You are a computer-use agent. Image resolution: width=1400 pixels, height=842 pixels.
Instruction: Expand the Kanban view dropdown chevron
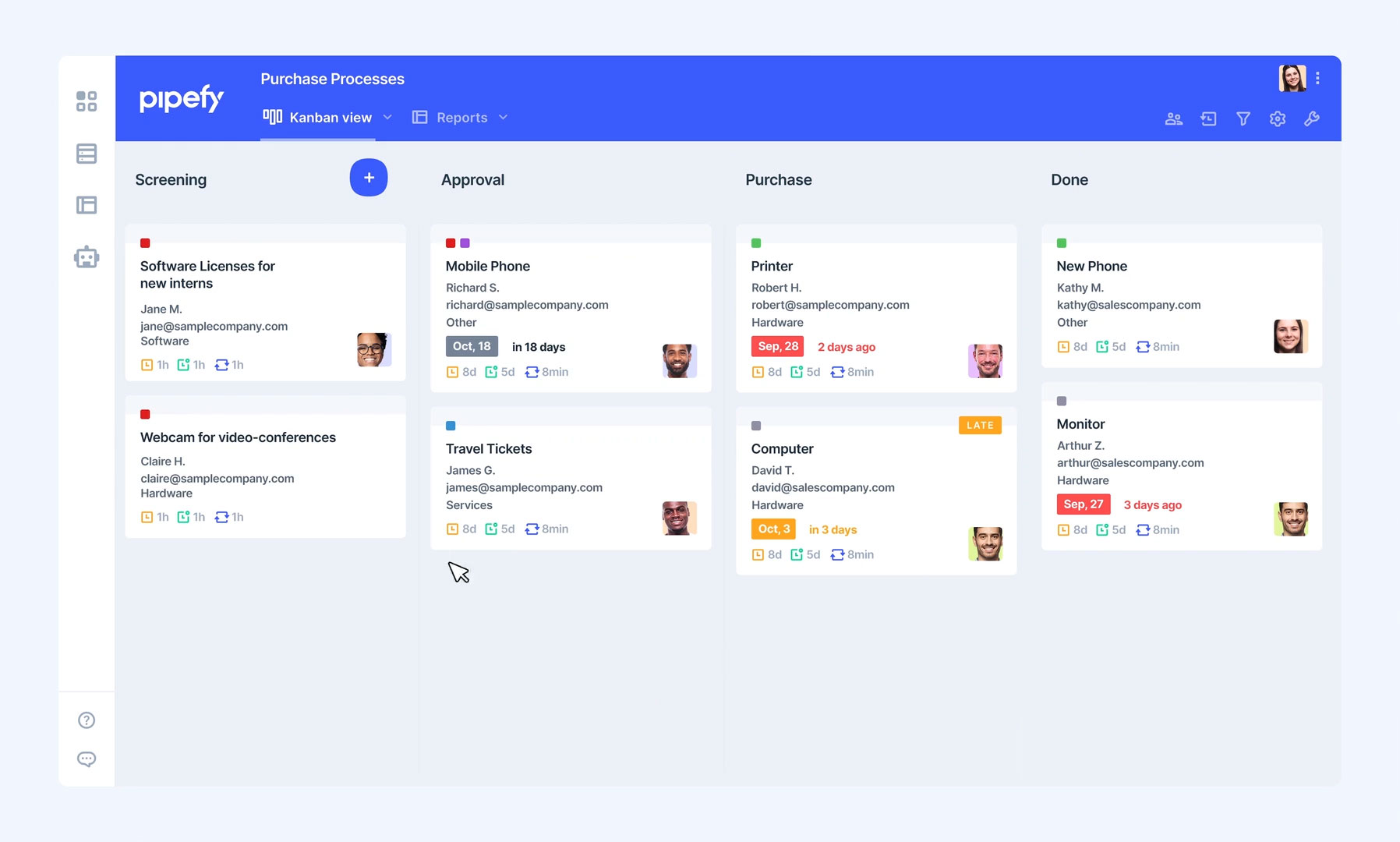click(x=387, y=118)
